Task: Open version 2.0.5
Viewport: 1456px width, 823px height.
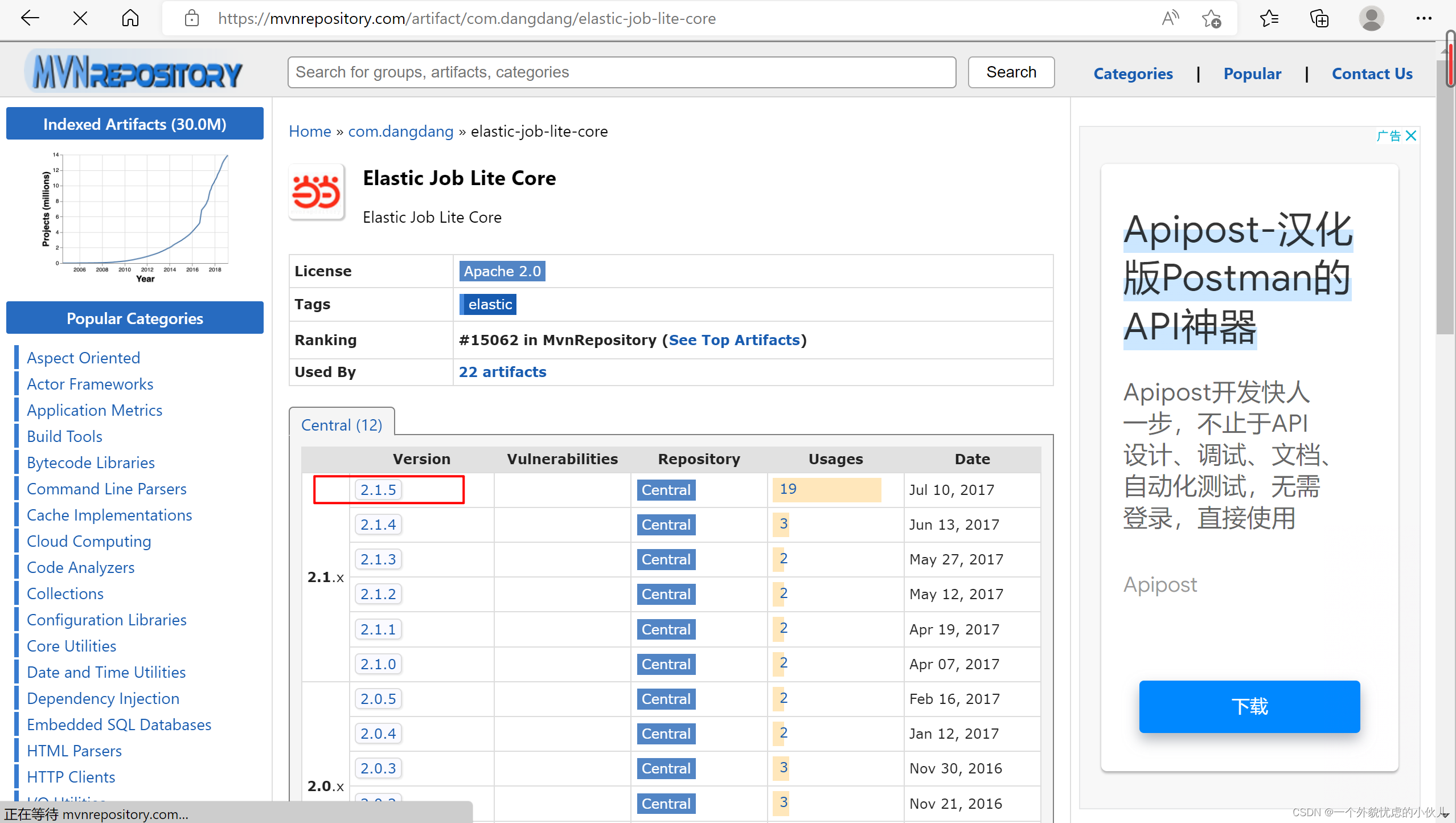Action: [x=378, y=699]
